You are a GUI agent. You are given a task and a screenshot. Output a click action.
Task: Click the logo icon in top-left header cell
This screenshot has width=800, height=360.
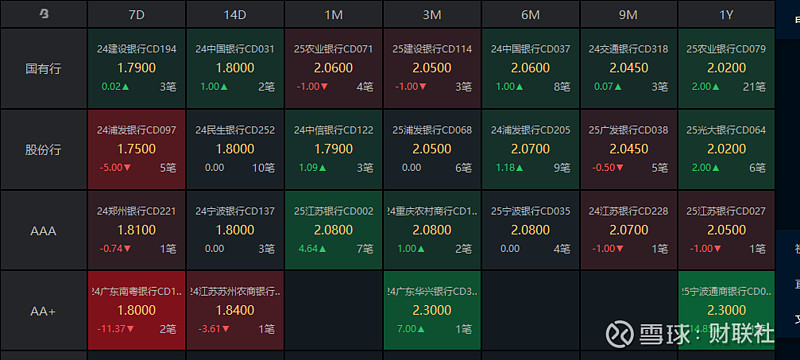coord(44,15)
